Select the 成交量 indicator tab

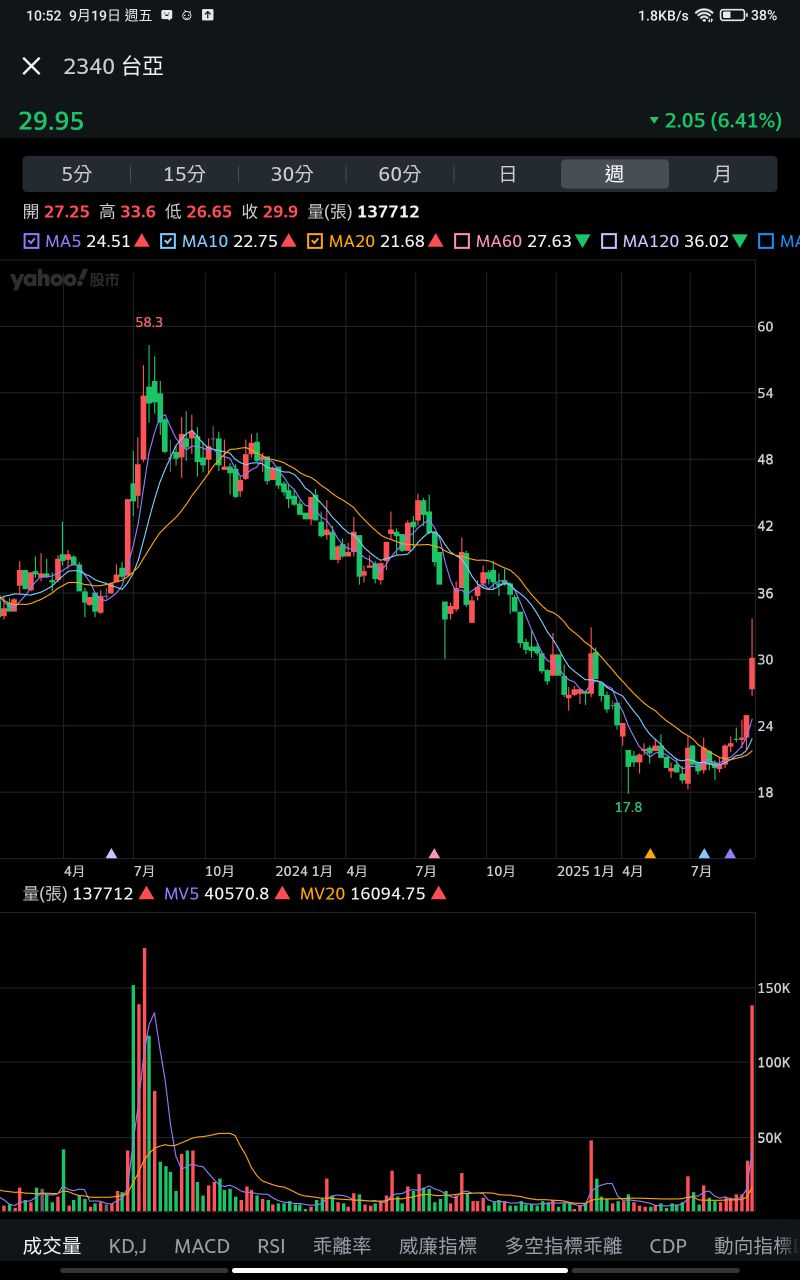52,1246
